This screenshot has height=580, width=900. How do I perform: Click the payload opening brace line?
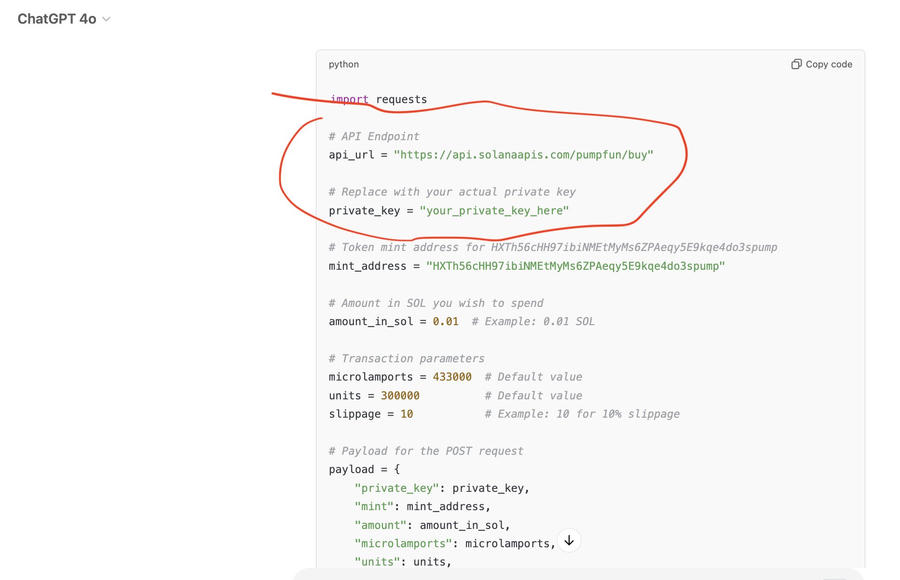pyautogui.click(x=364, y=469)
